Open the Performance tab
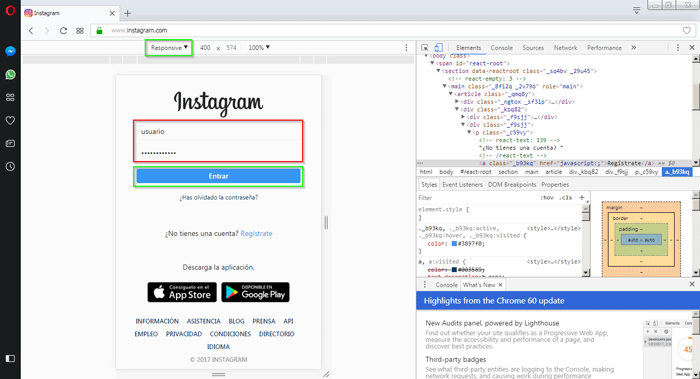The height and width of the screenshot is (379, 700). 604,48
